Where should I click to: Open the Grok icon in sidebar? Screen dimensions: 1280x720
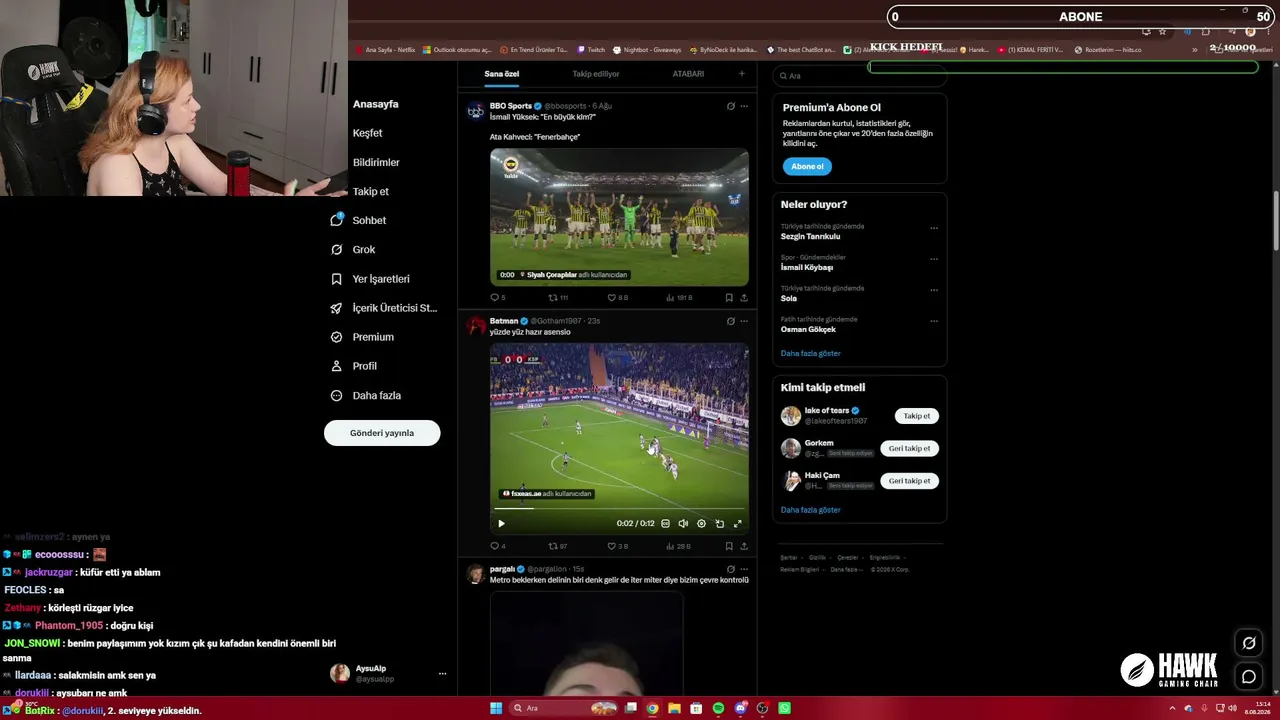(337, 250)
